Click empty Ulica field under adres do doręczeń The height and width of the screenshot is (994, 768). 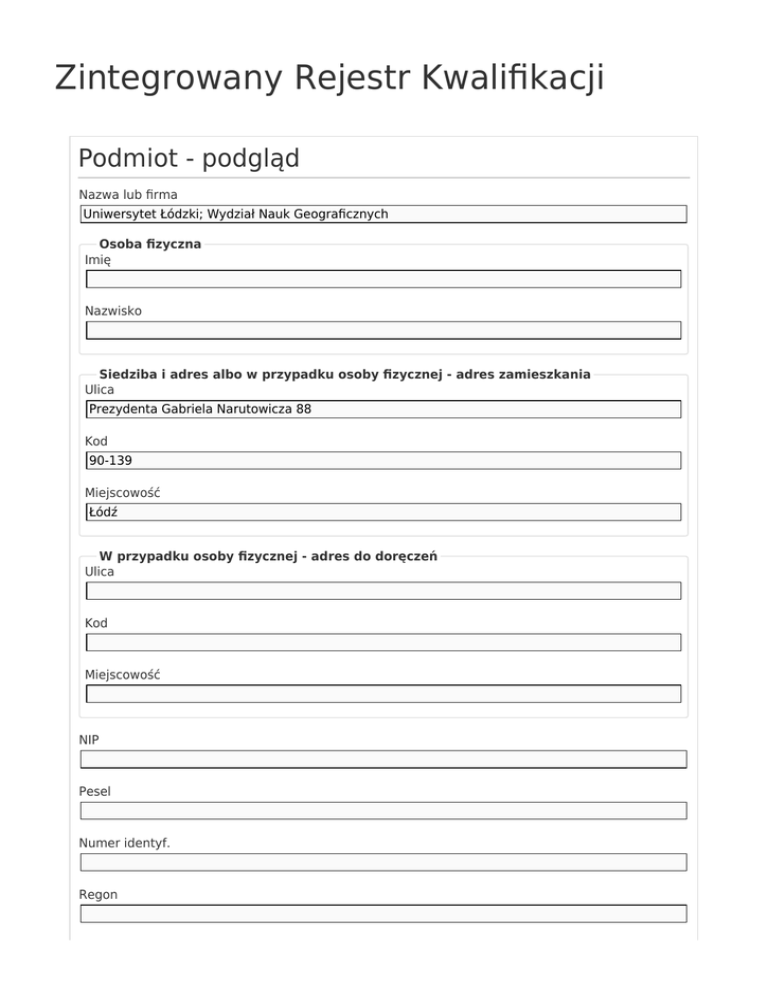[x=383, y=591]
